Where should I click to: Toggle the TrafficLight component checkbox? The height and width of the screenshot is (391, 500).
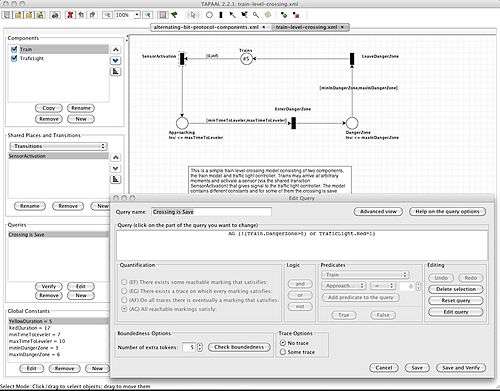tap(14, 58)
